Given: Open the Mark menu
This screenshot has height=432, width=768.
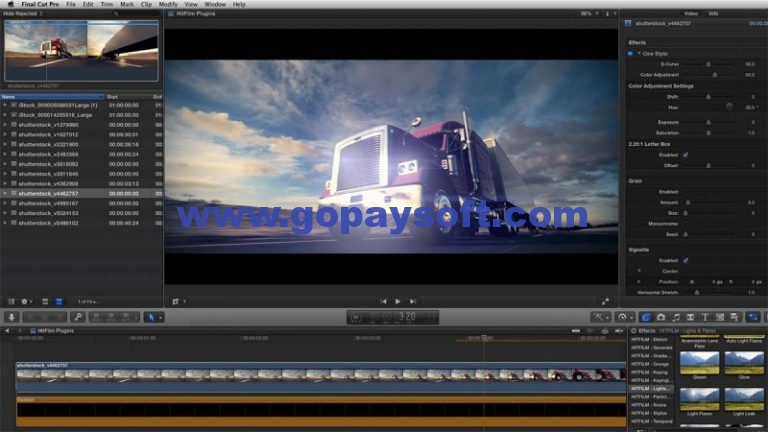Looking at the screenshot, I should tap(127, 4).
